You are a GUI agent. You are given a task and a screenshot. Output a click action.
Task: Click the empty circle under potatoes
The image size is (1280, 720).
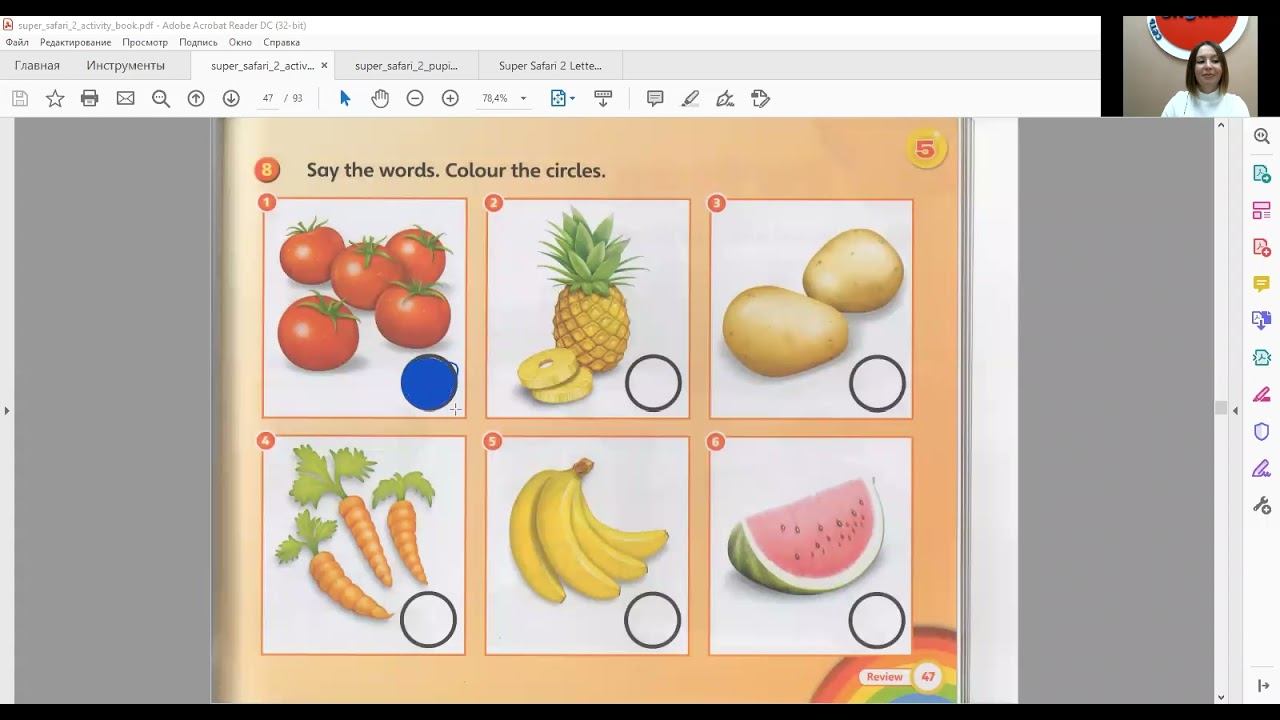pos(877,383)
